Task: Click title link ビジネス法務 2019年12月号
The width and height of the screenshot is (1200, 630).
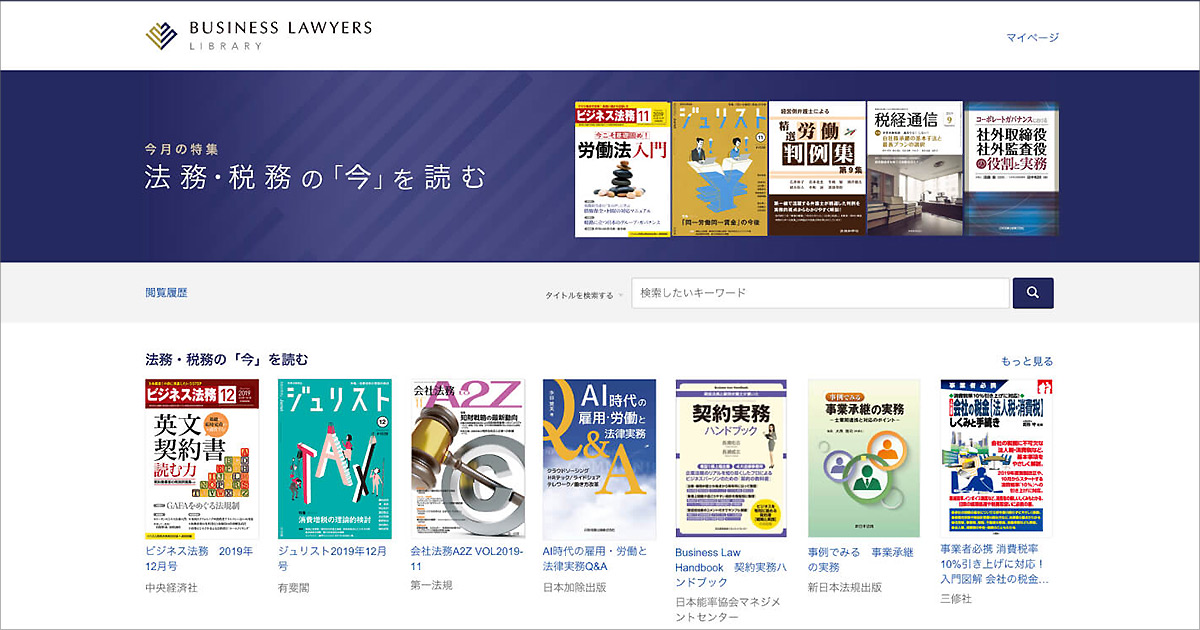Action: [x=199, y=558]
